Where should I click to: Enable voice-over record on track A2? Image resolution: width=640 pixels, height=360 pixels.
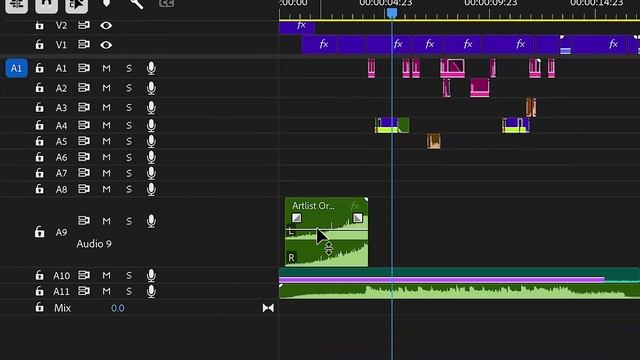(x=151, y=88)
